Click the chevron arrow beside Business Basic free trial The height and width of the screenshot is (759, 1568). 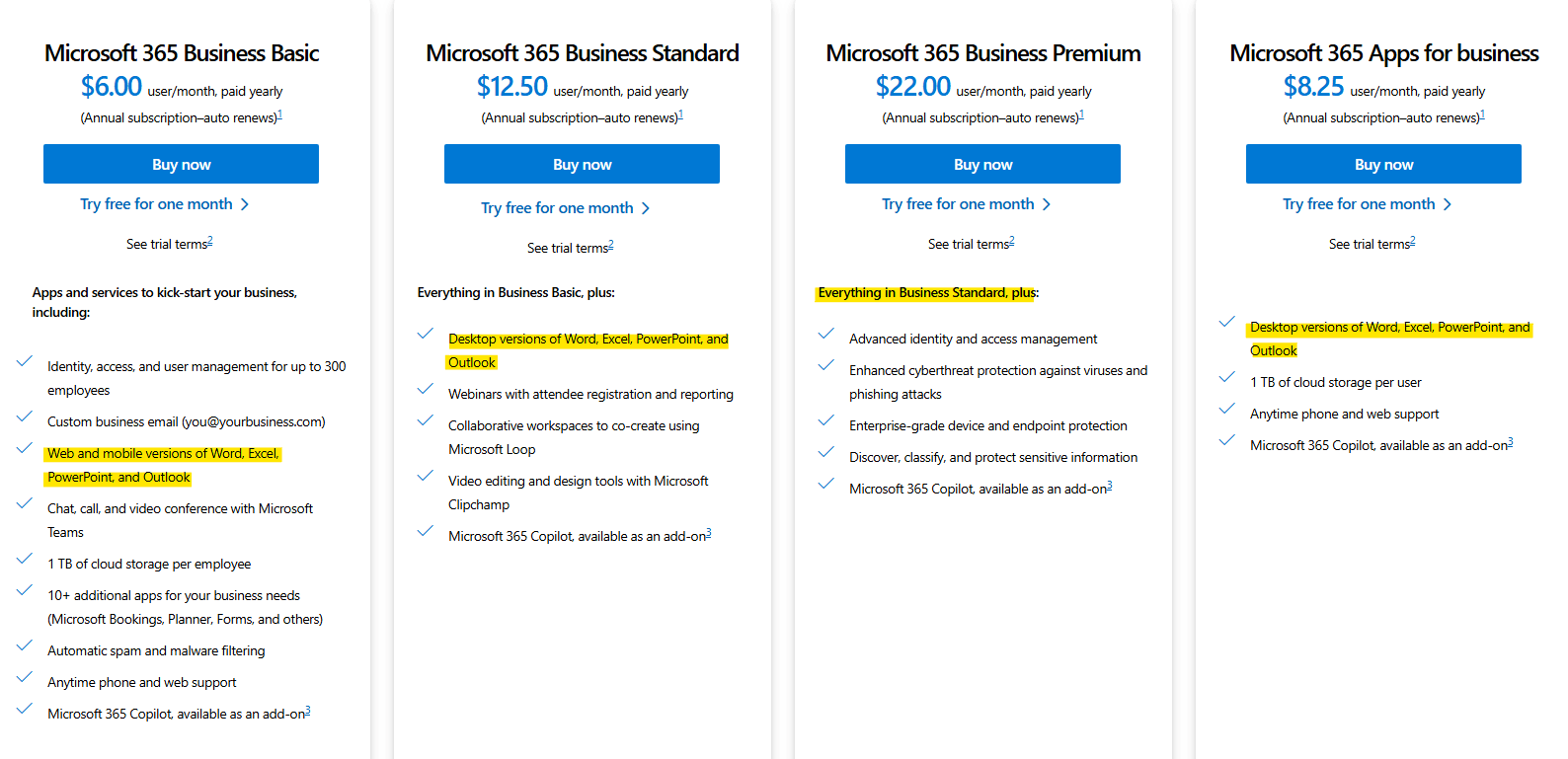(x=245, y=204)
